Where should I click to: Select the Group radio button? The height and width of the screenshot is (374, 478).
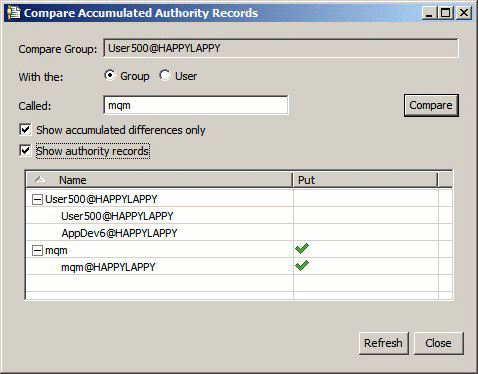click(110, 75)
